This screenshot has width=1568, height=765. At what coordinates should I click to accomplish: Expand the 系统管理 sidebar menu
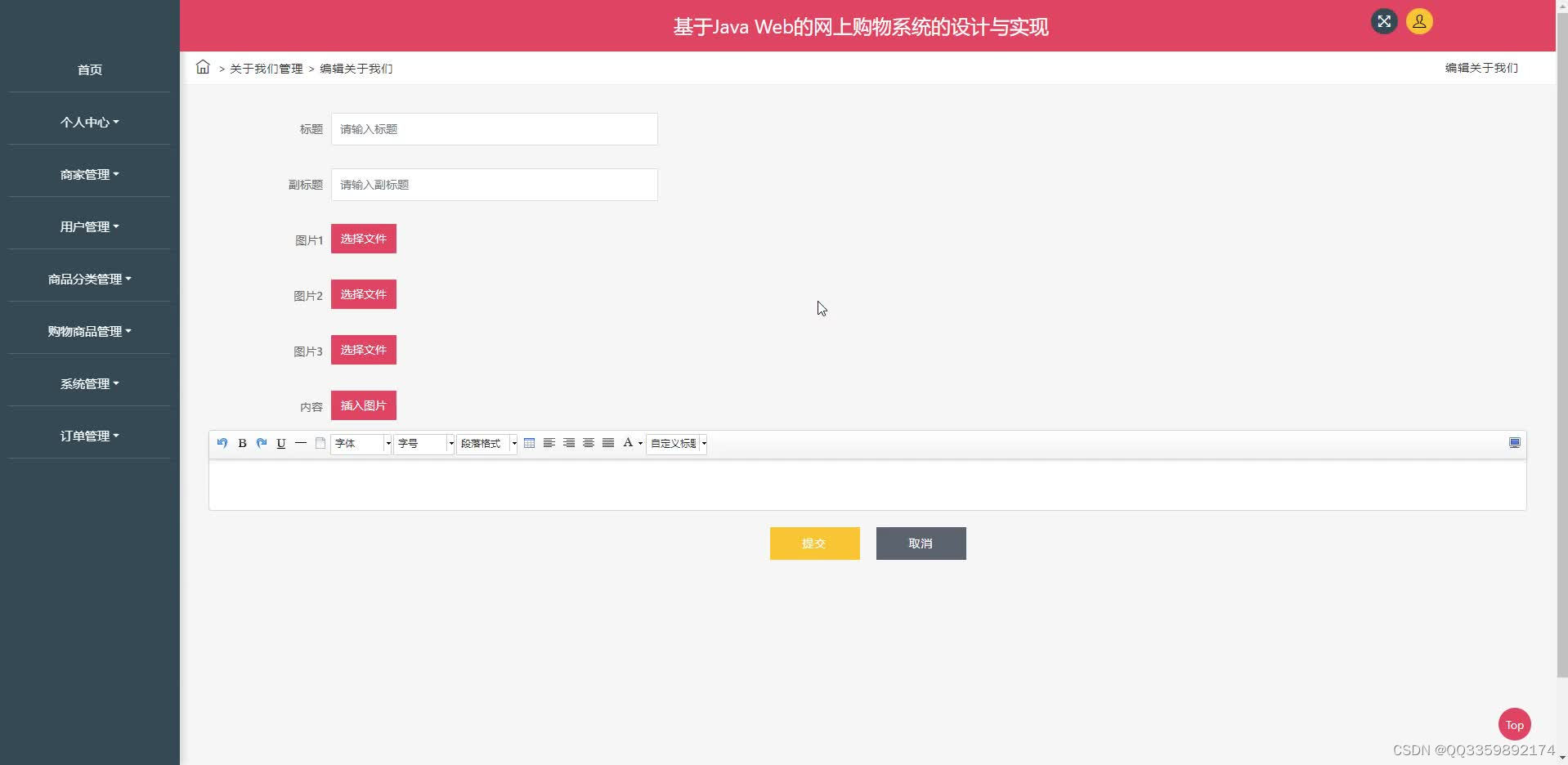(x=89, y=383)
